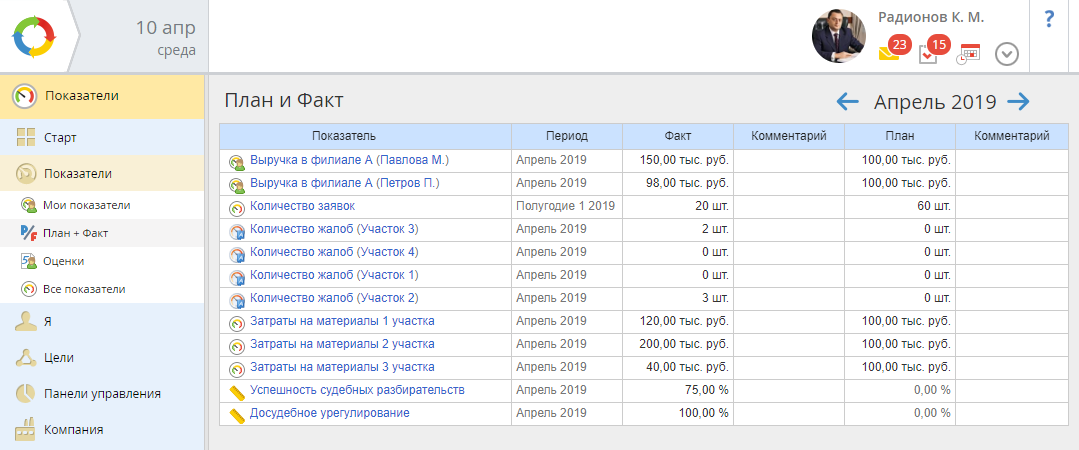Expand the Цели sidebar section

click(58, 357)
